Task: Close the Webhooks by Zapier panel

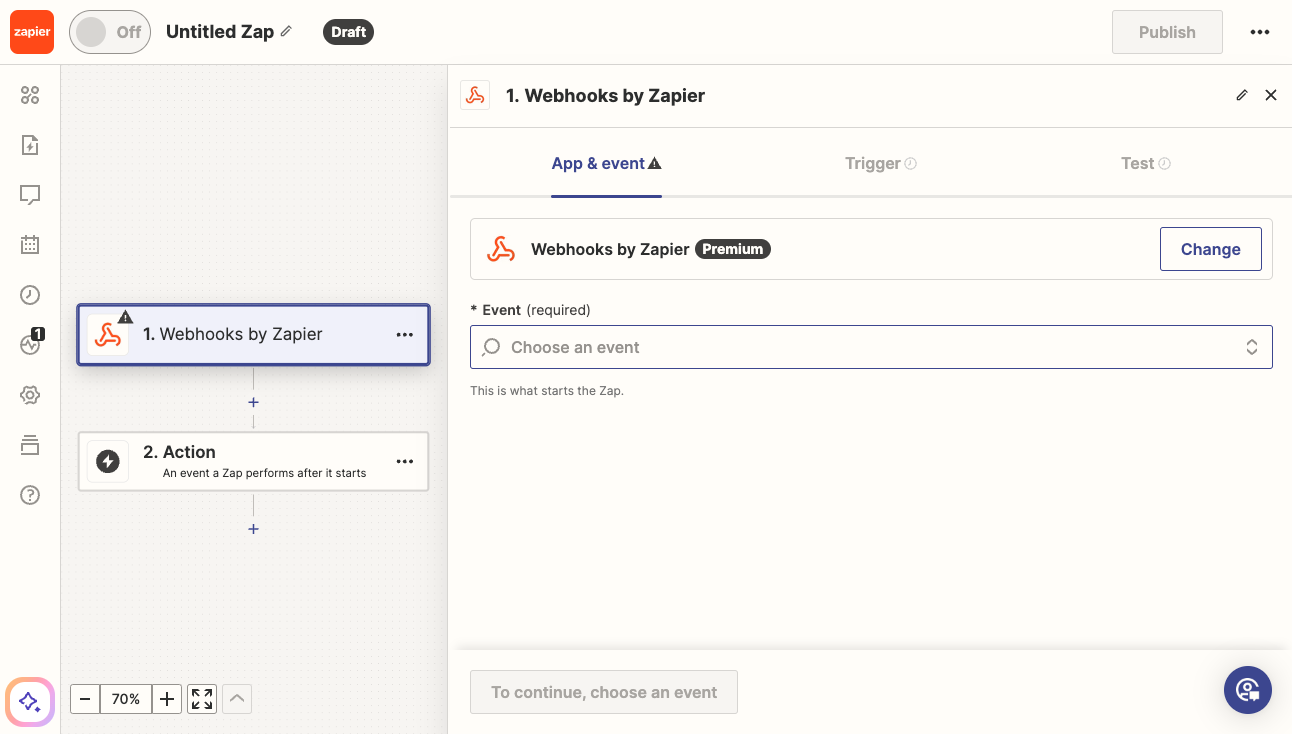Action: [x=1271, y=95]
